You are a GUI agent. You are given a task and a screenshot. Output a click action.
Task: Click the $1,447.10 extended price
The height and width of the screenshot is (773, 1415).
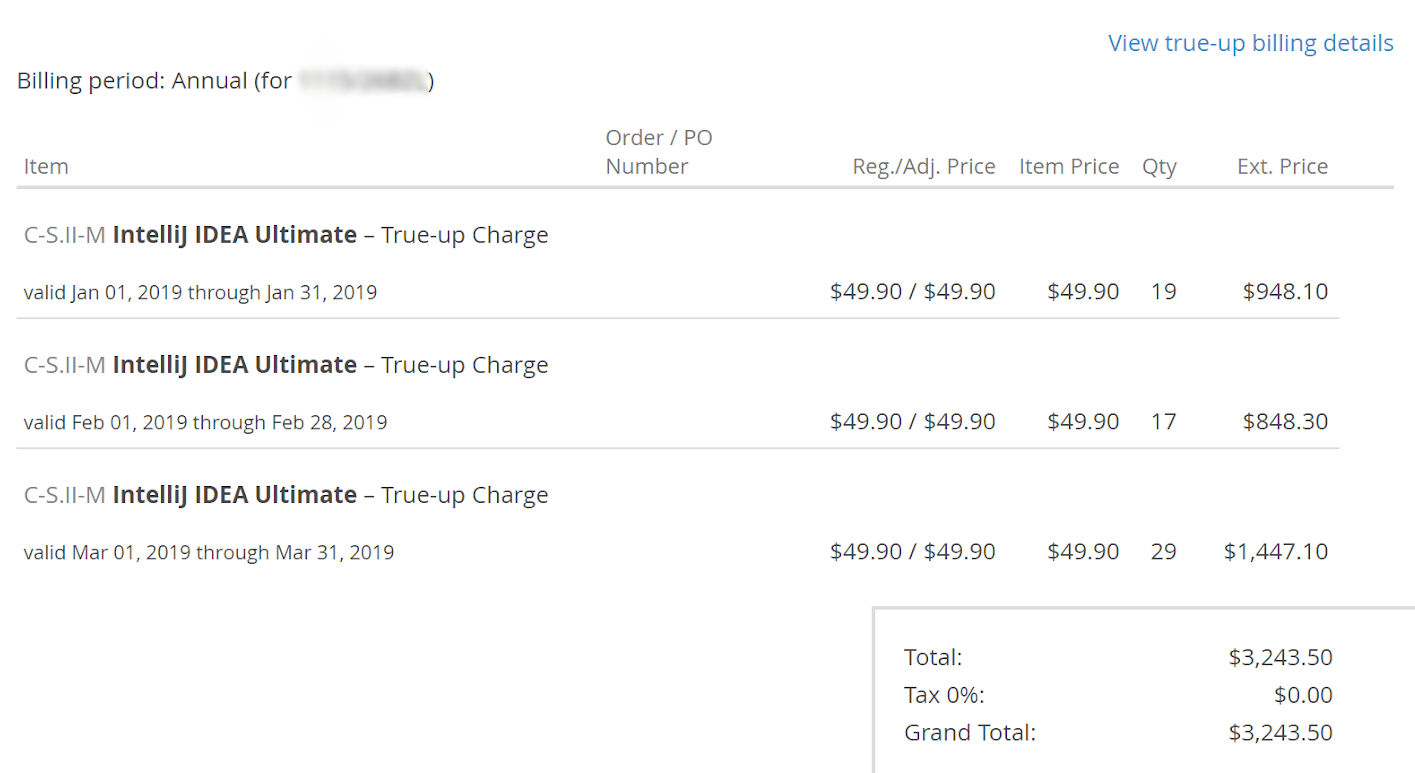coord(1276,552)
